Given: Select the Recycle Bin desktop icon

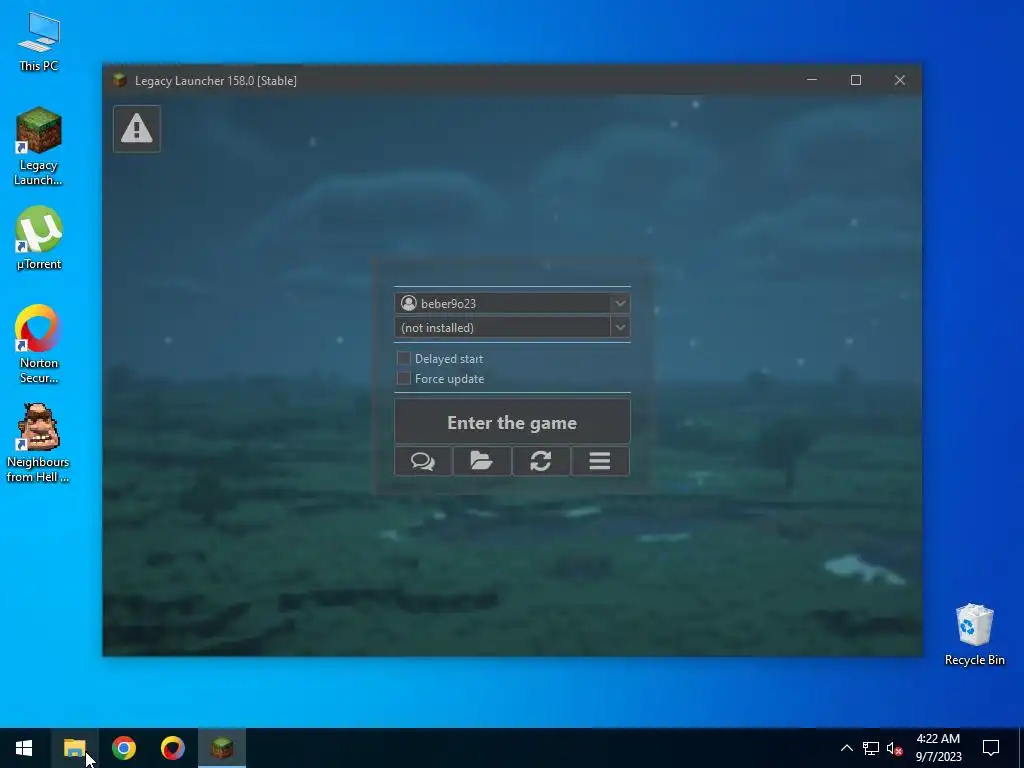Looking at the screenshot, I should [974, 635].
